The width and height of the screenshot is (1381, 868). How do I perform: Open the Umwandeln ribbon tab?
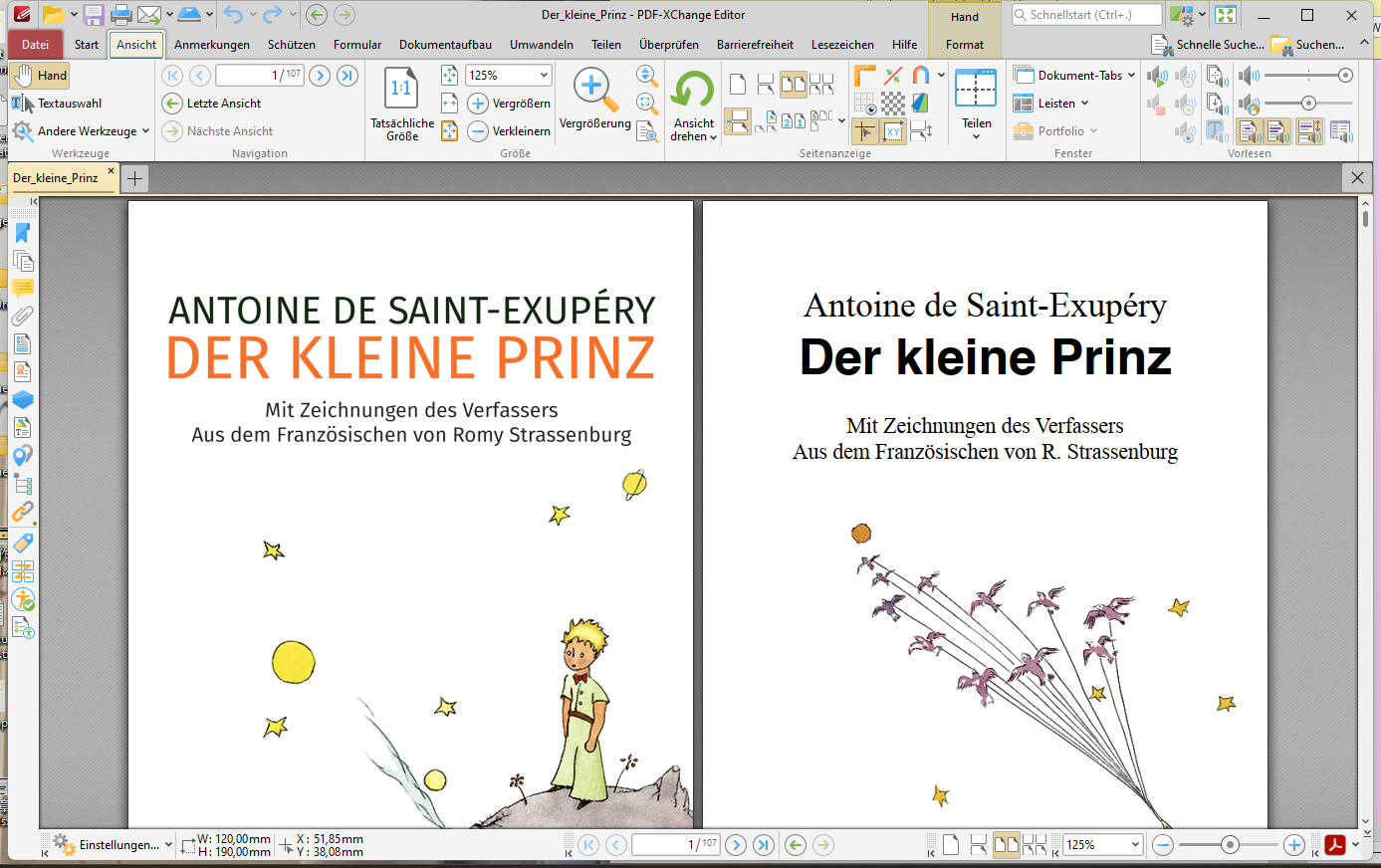[542, 44]
